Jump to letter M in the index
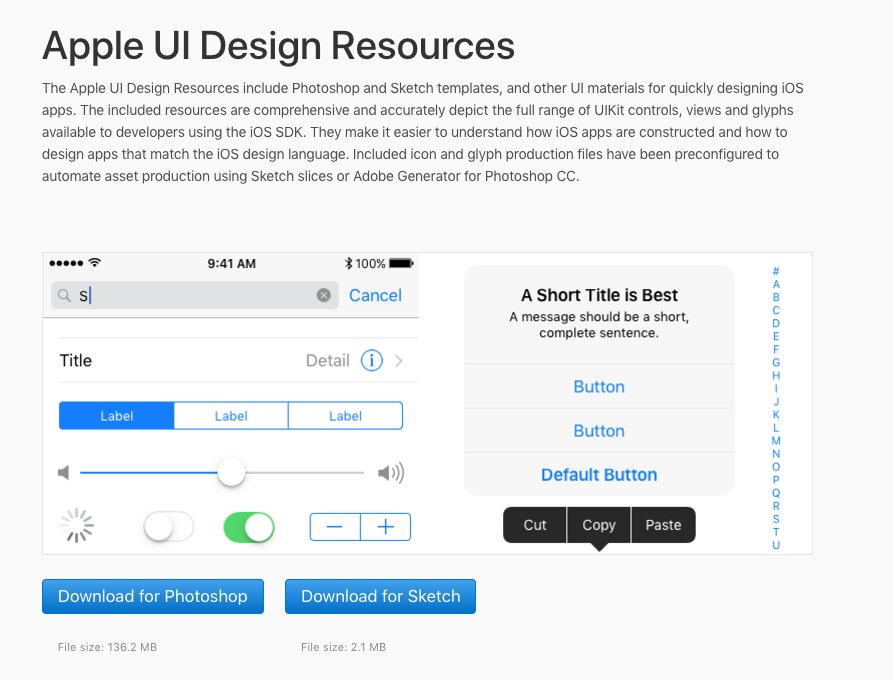Image resolution: width=893 pixels, height=680 pixels. [776, 441]
